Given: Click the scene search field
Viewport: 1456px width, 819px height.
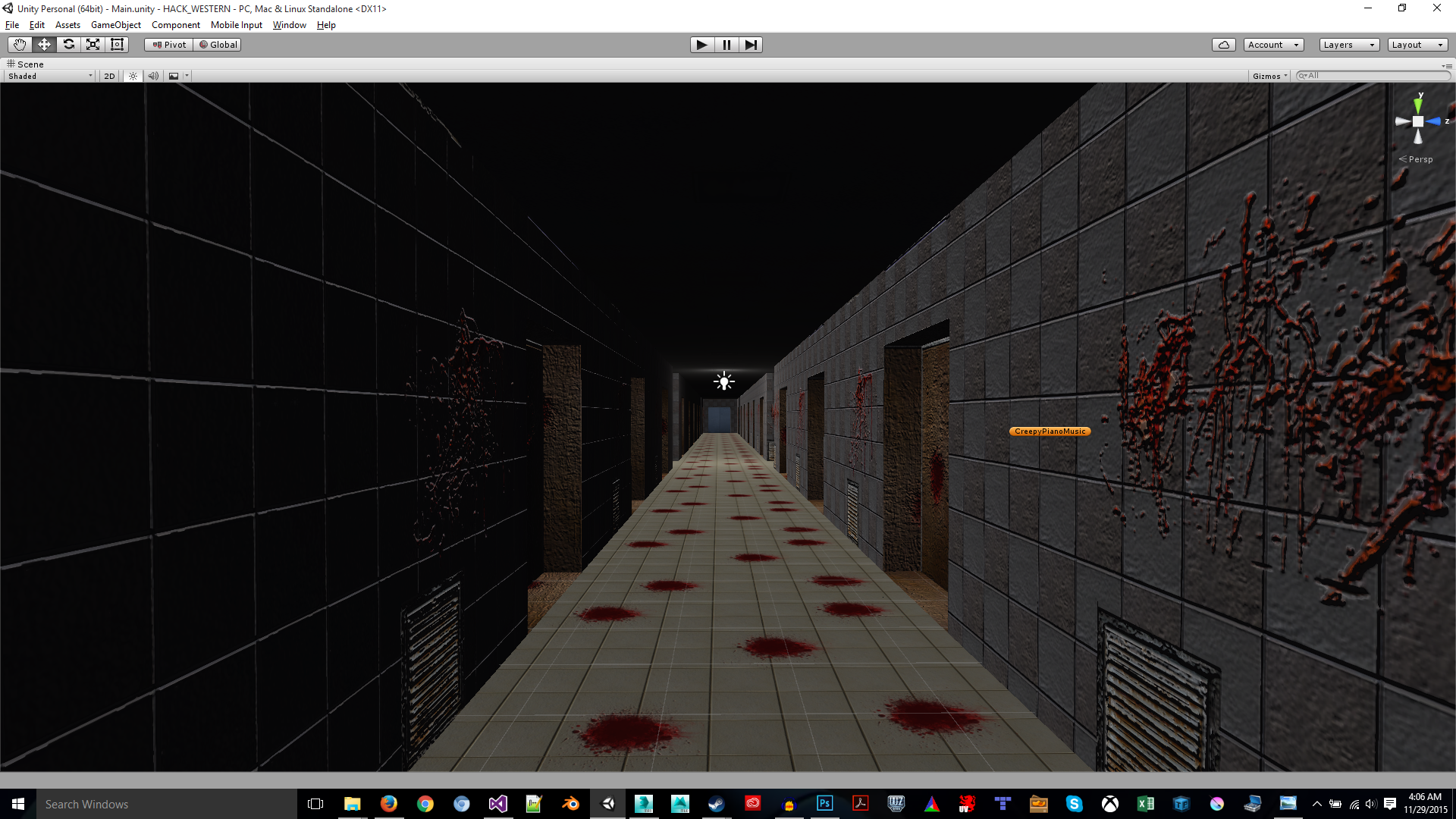Looking at the screenshot, I should pyautogui.click(x=1374, y=76).
